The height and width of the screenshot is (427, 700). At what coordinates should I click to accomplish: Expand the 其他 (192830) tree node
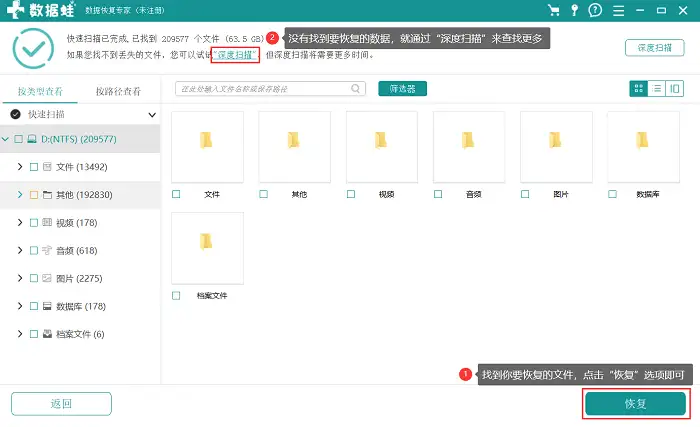[20, 194]
